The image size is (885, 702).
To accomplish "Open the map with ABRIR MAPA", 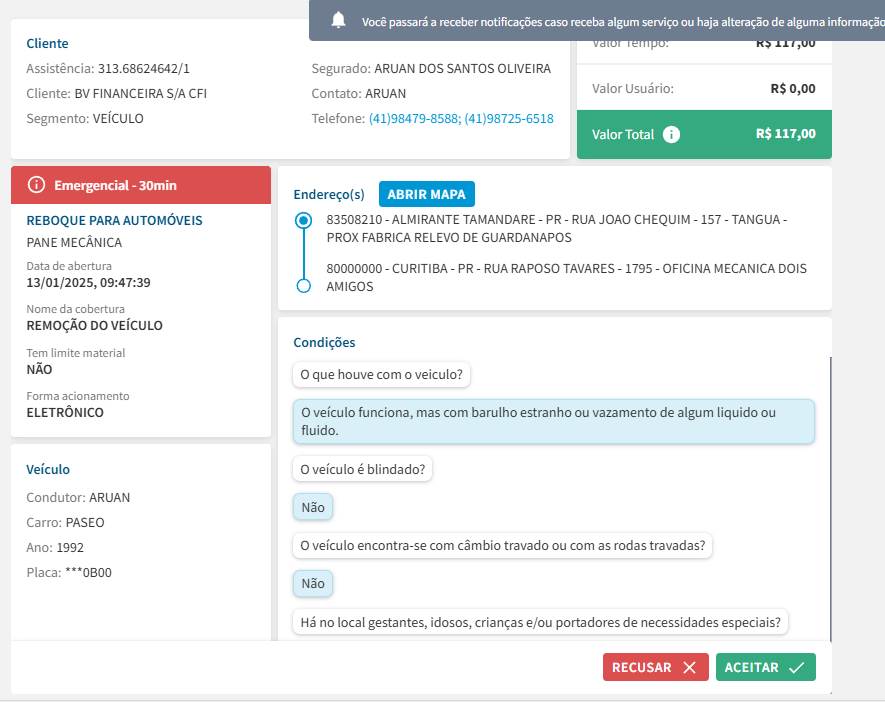I will (427, 194).
